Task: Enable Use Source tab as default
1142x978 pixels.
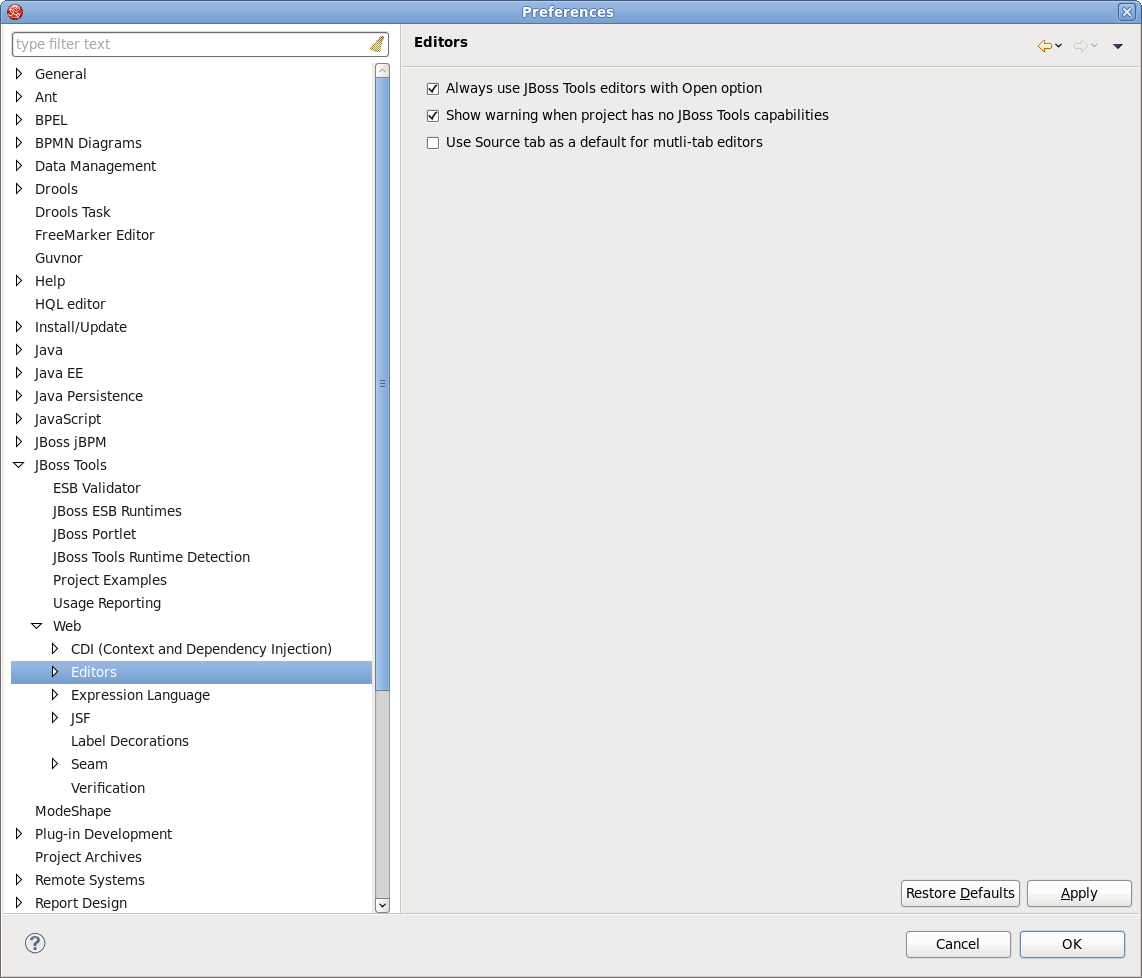Action: point(433,143)
